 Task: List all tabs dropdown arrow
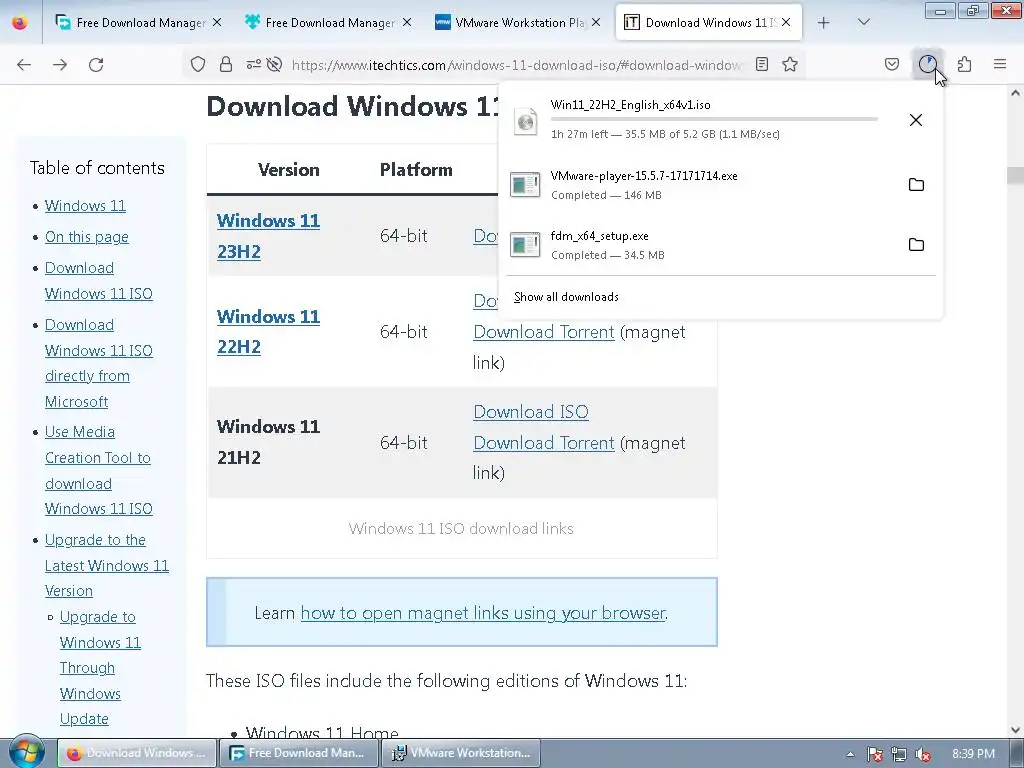[863, 22]
